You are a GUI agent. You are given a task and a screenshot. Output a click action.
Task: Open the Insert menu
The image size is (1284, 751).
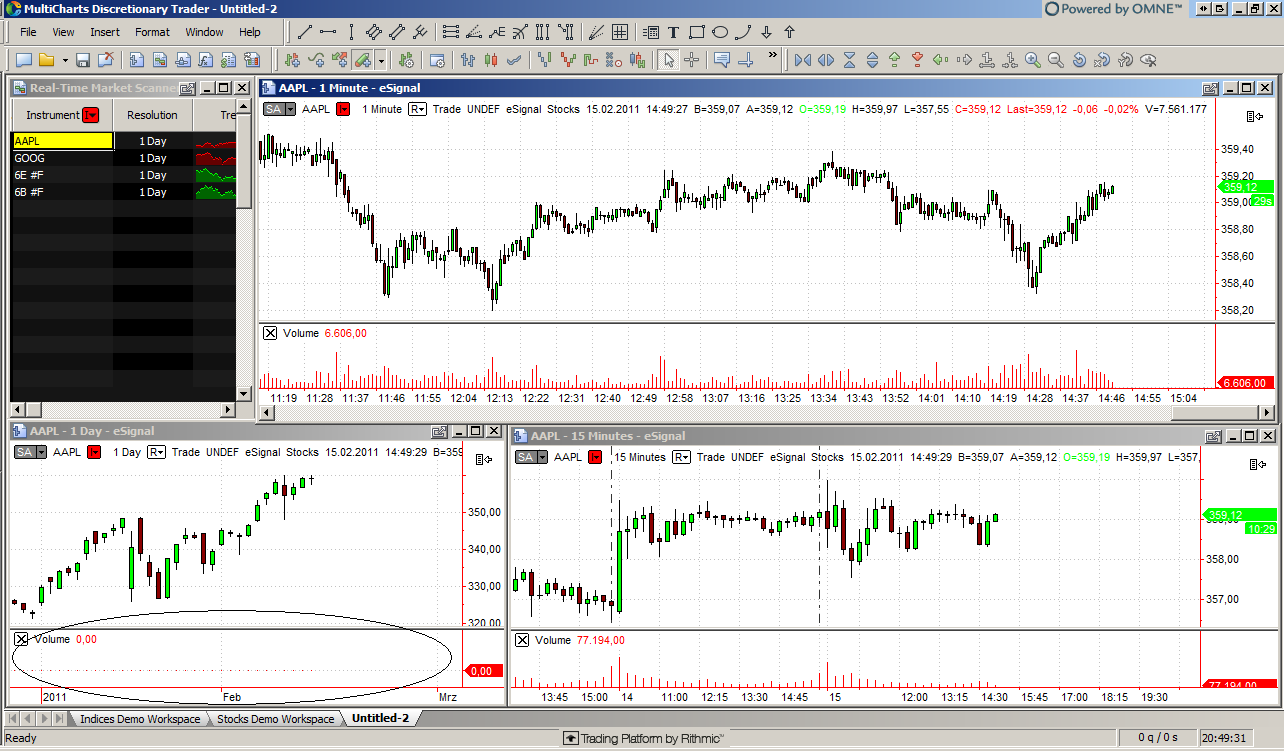pos(105,32)
